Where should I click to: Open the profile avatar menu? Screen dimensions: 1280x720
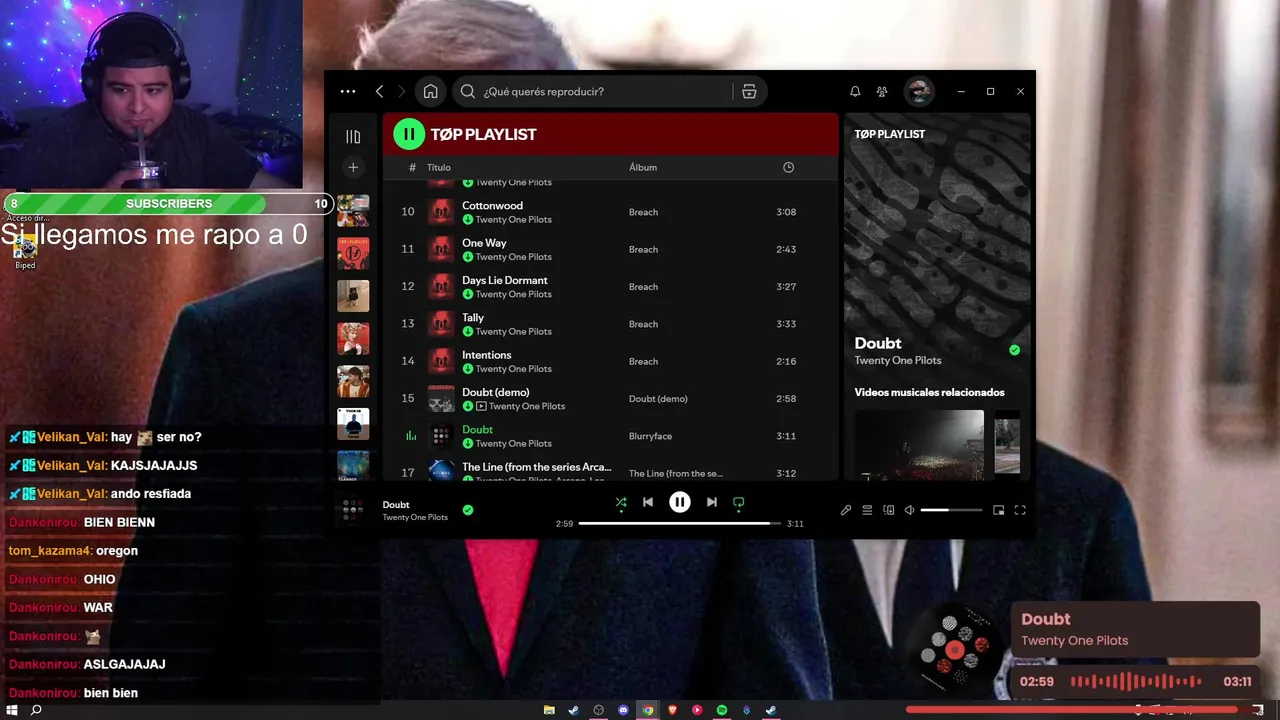(919, 91)
